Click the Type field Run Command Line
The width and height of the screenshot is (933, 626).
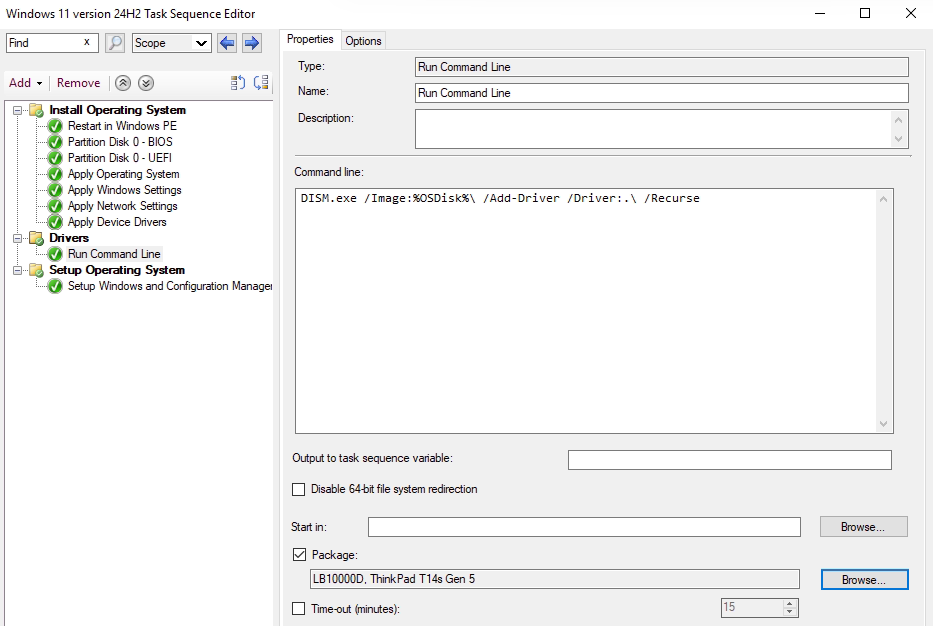coord(662,67)
